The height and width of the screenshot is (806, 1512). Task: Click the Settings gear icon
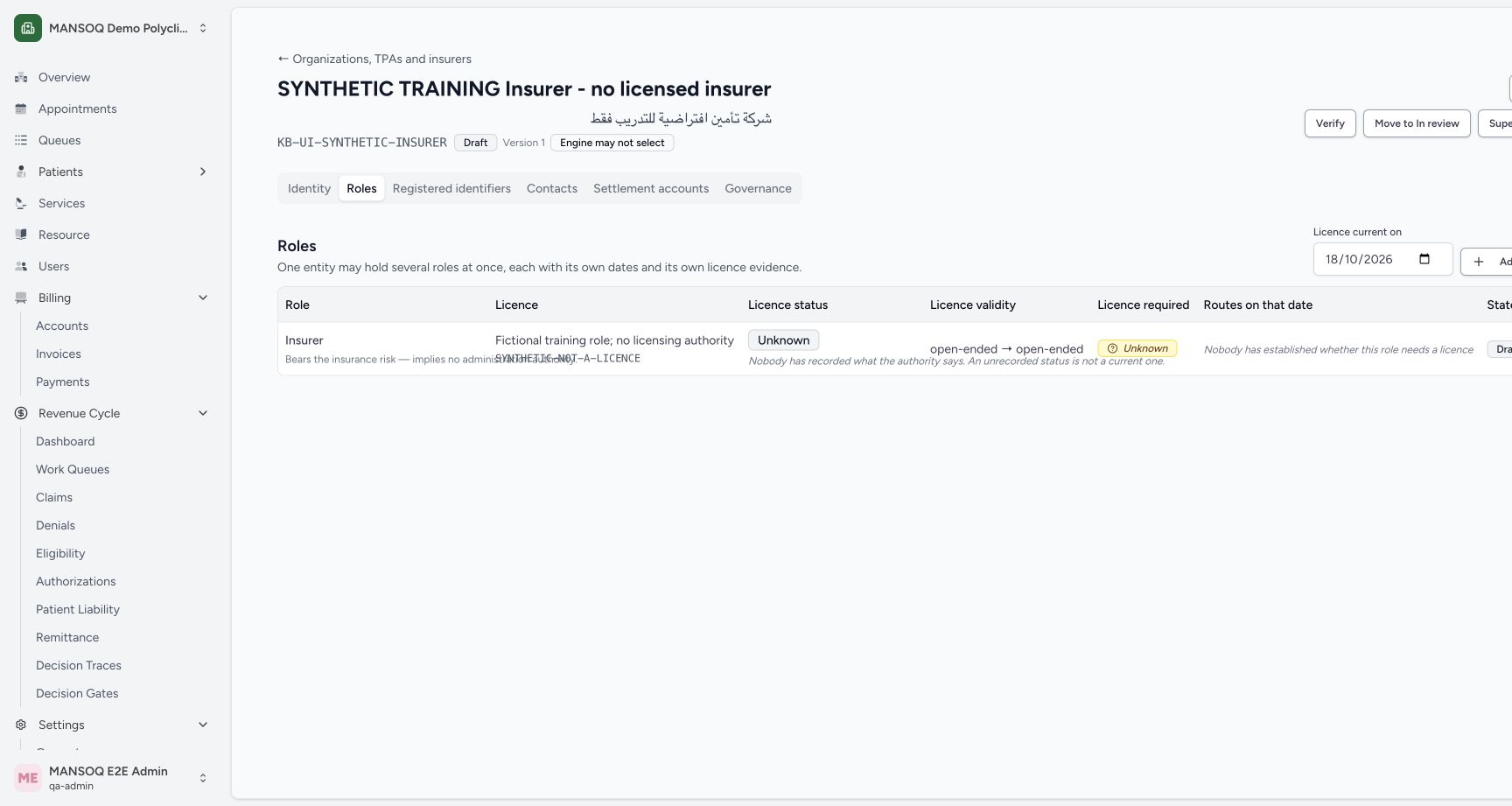(21, 725)
